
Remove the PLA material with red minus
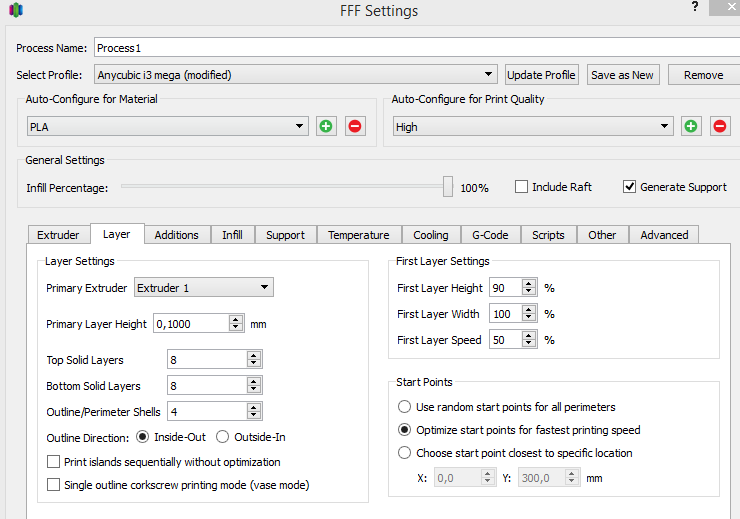click(x=355, y=126)
